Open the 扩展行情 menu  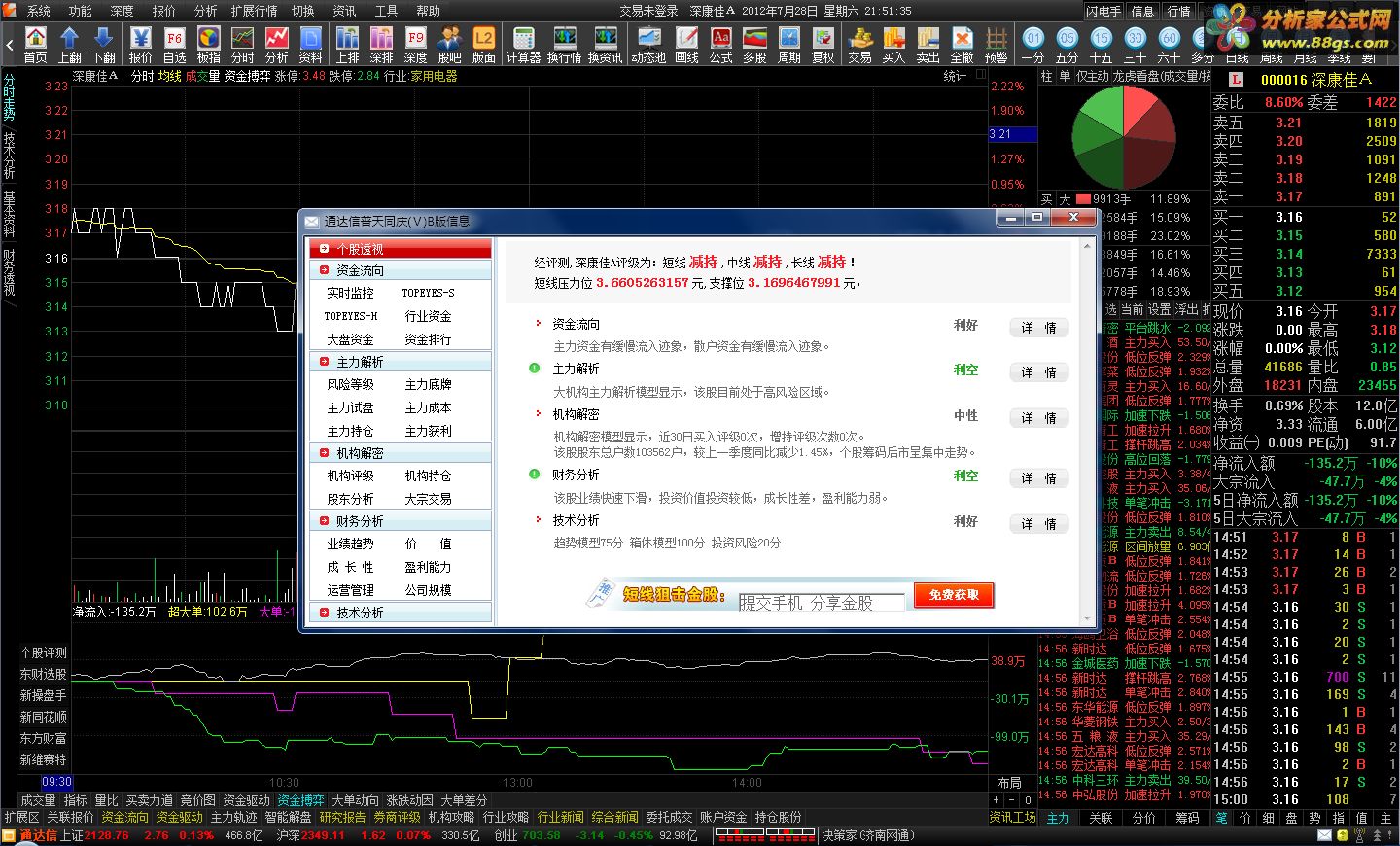[255, 11]
